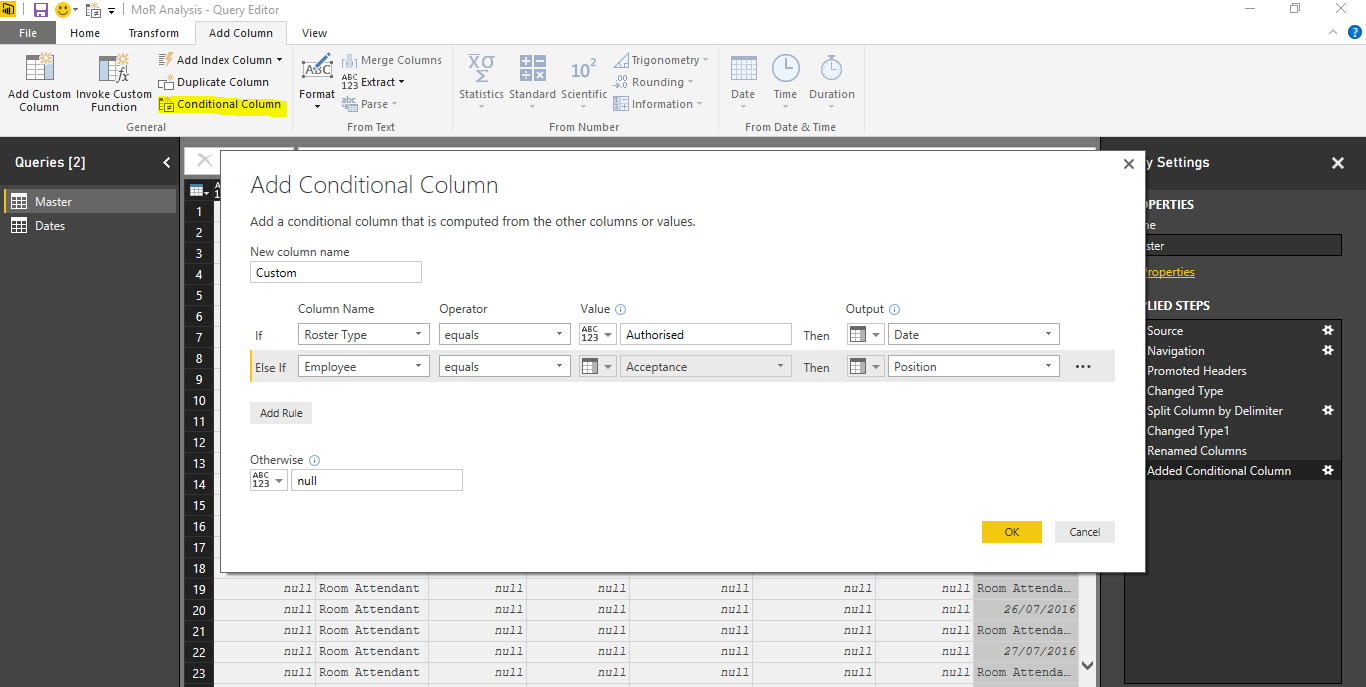Screen dimensions: 1366x687
Task: Click the New column name field
Action: pos(336,272)
